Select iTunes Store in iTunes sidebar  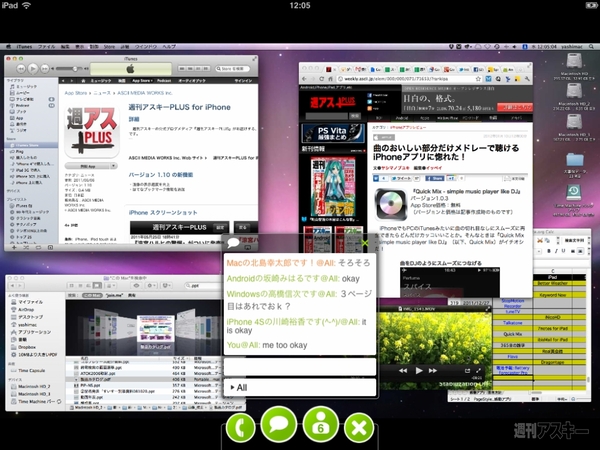pyautogui.click(x=30, y=145)
